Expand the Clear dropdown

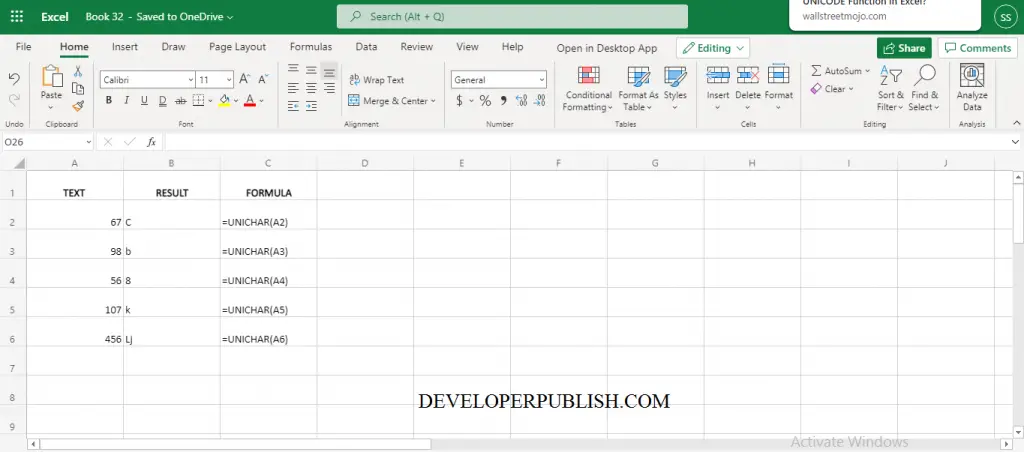pyautogui.click(x=852, y=89)
